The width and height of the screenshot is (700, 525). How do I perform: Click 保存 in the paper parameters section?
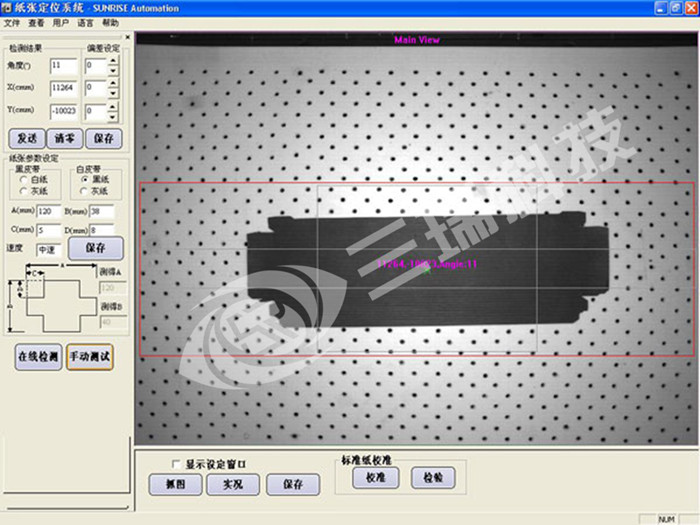[96, 248]
